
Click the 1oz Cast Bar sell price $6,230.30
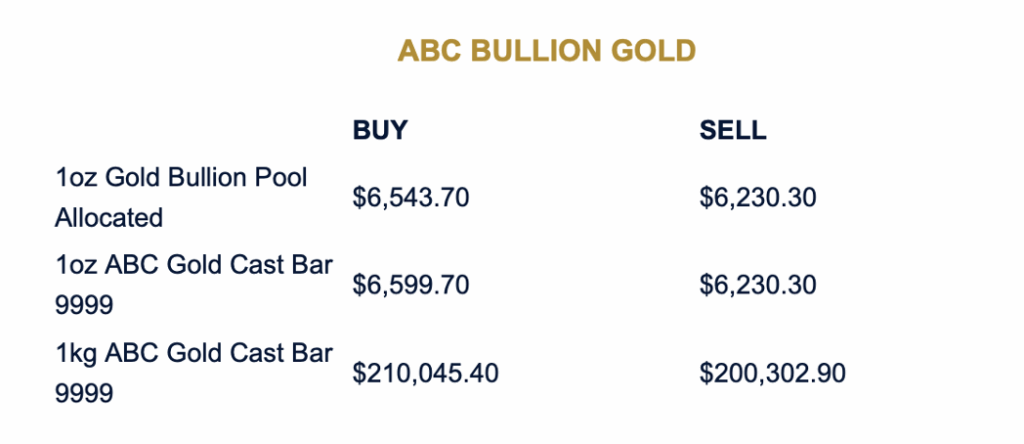coord(758,285)
